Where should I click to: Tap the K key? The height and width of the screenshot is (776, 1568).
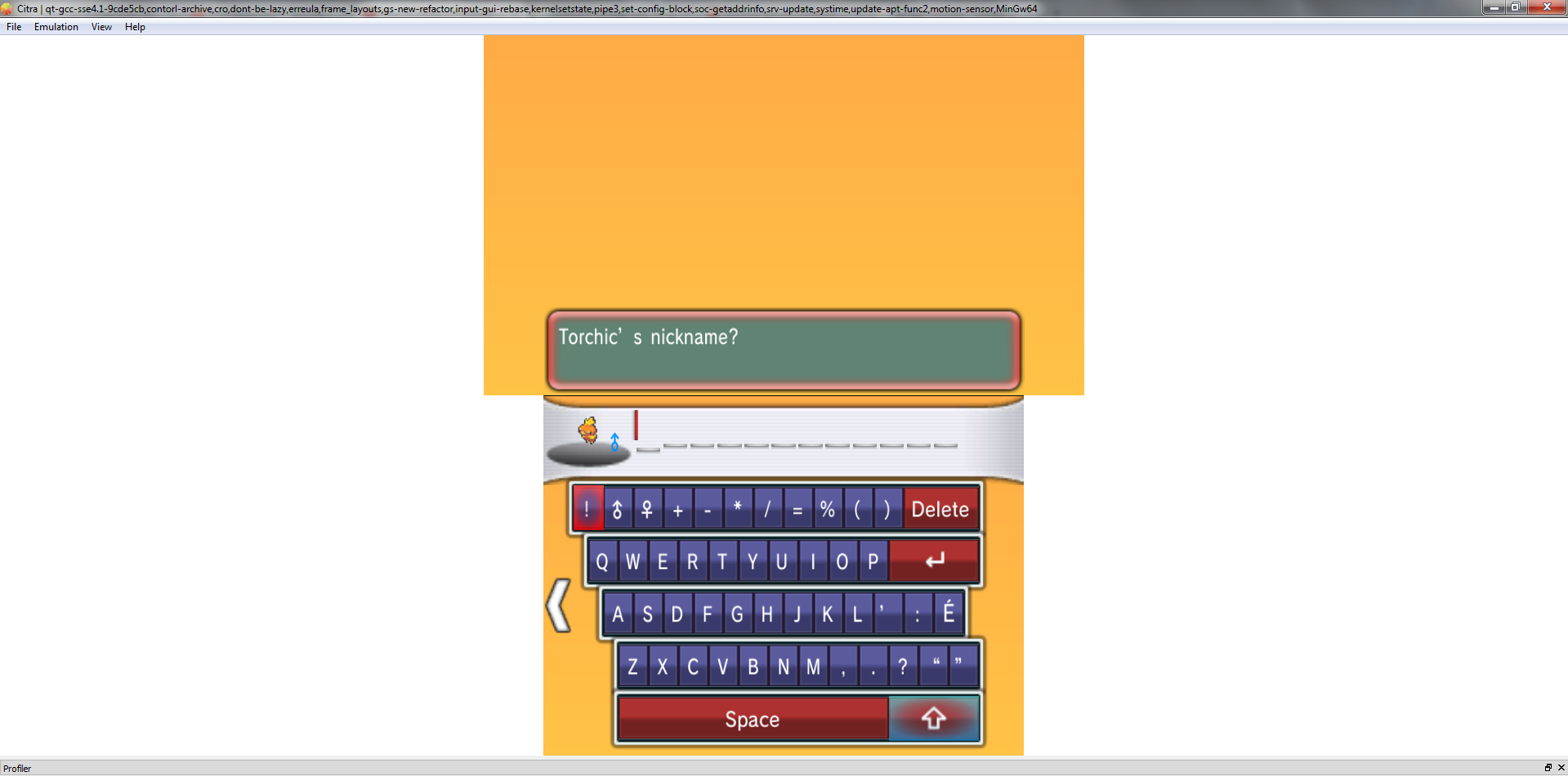pyautogui.click(x=828, y=614)
